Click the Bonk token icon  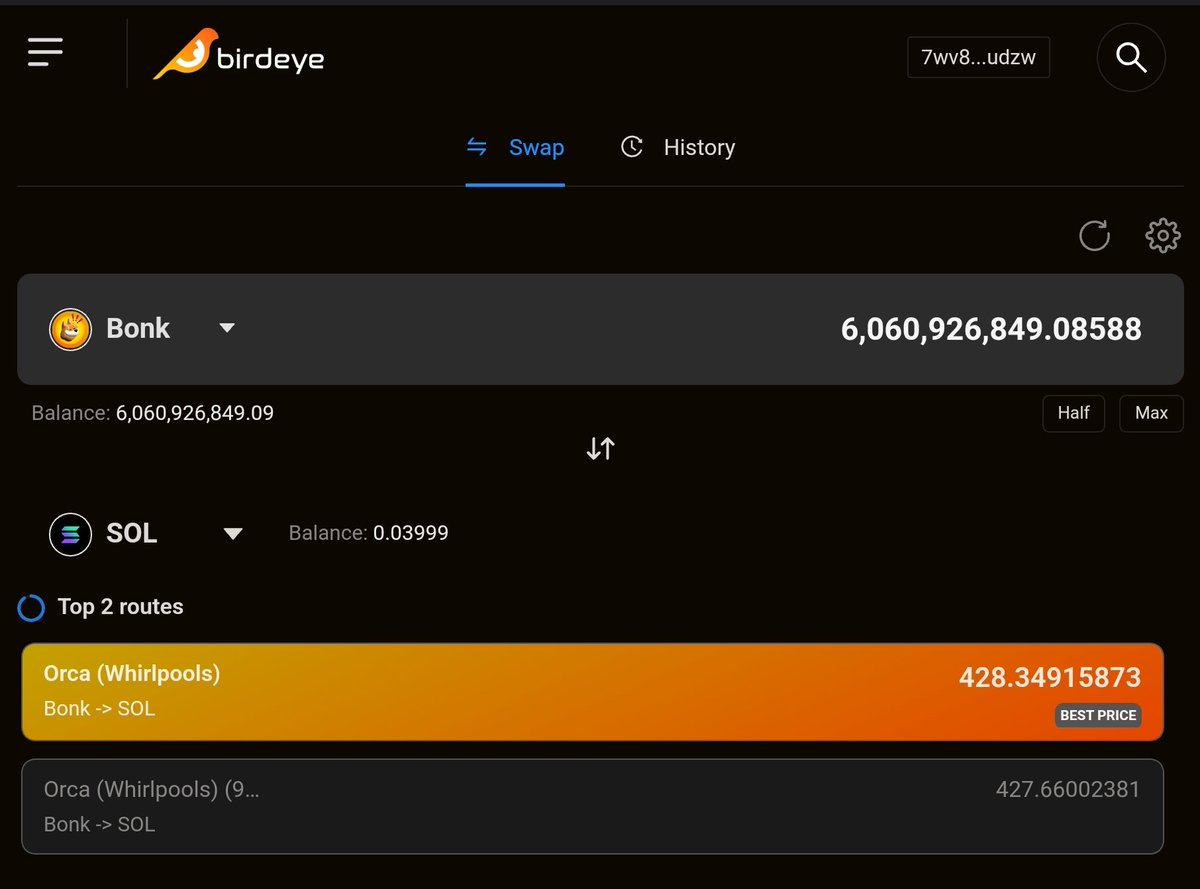70,329
